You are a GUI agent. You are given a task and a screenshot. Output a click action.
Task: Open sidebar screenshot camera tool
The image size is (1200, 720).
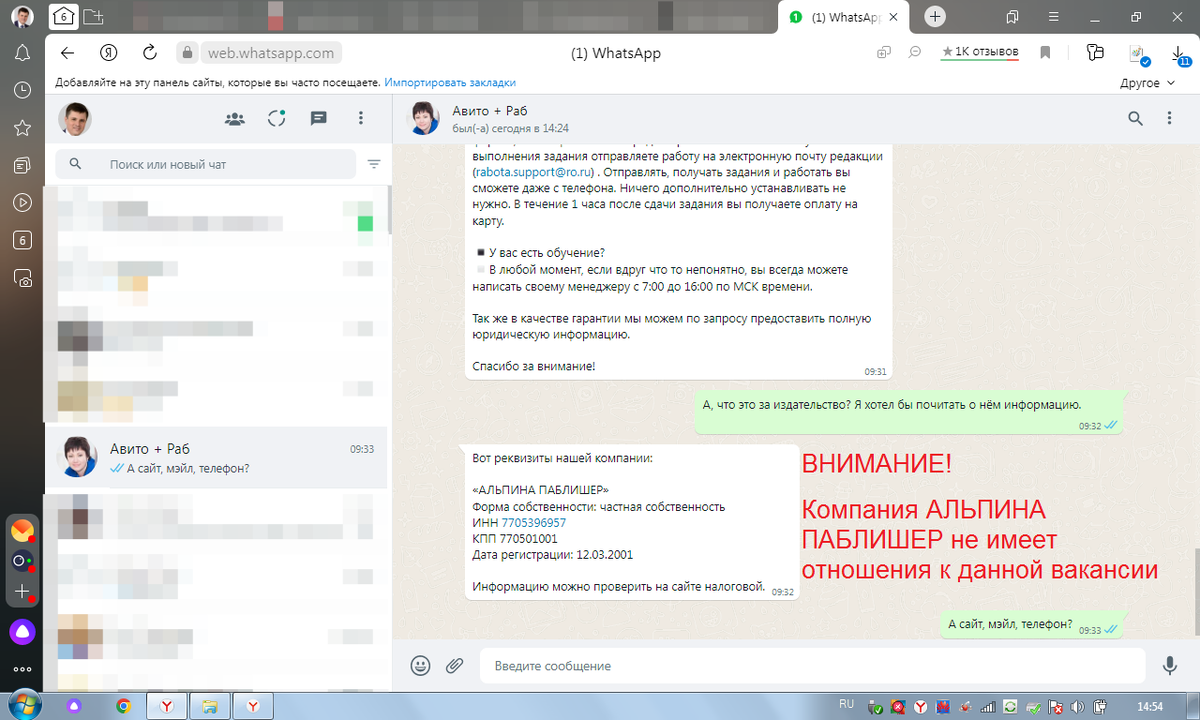pyautogui.click(x=22, y=277)
